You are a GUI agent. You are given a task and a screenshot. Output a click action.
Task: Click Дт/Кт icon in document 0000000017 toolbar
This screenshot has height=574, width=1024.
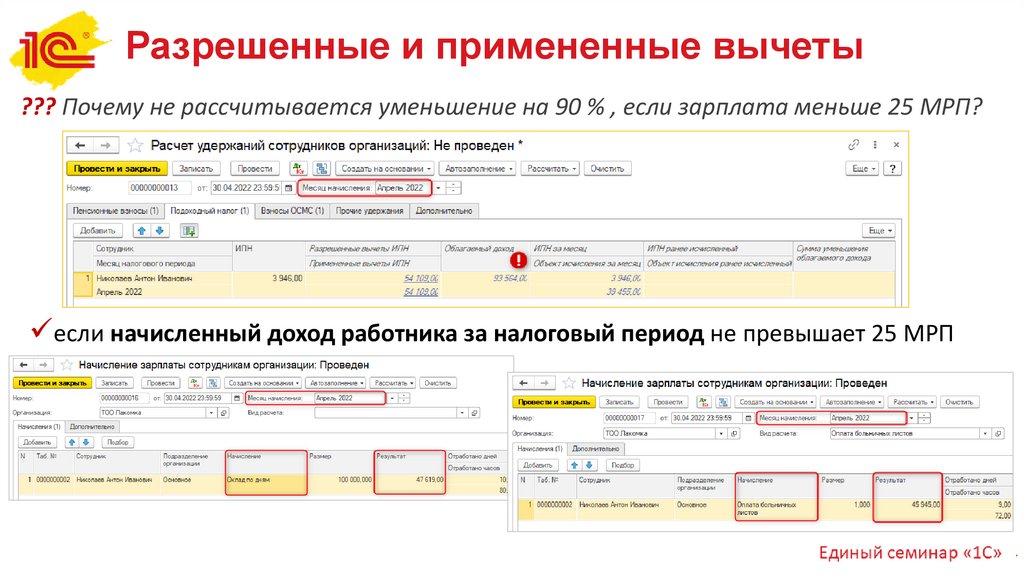[x=703, y=402]
